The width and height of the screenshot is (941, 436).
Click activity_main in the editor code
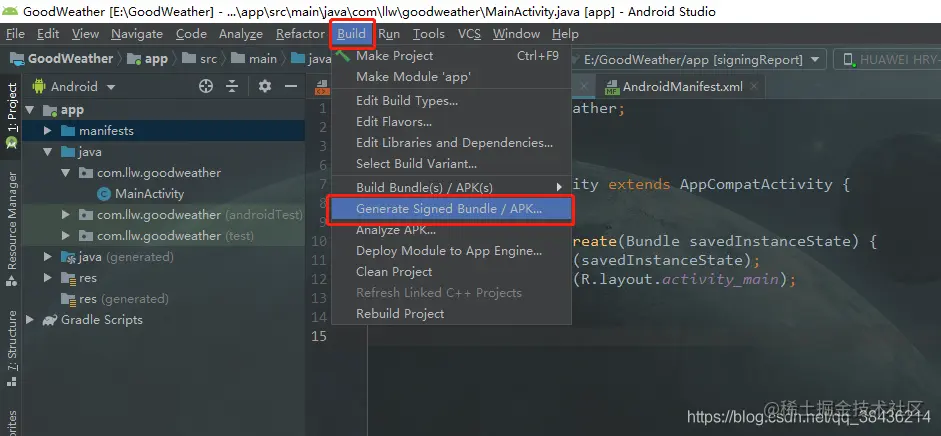click(x=720, y=279)
